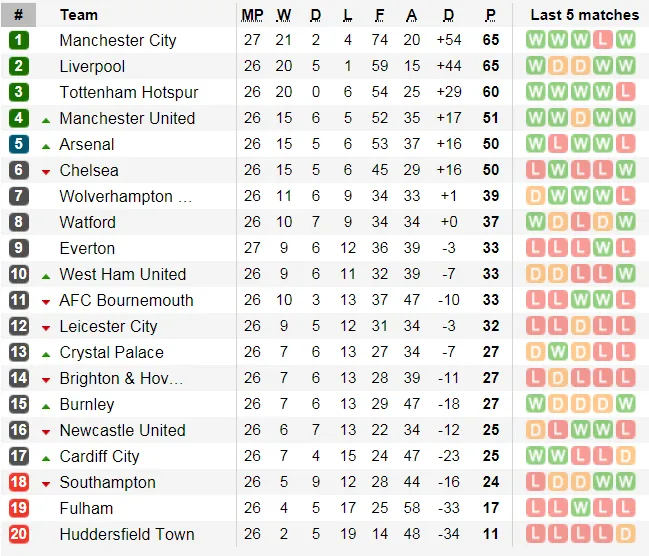The width and height of the screenshot is (649, 556).
Task: Sort table by the Team column header
Action: [x=79, y=15]
